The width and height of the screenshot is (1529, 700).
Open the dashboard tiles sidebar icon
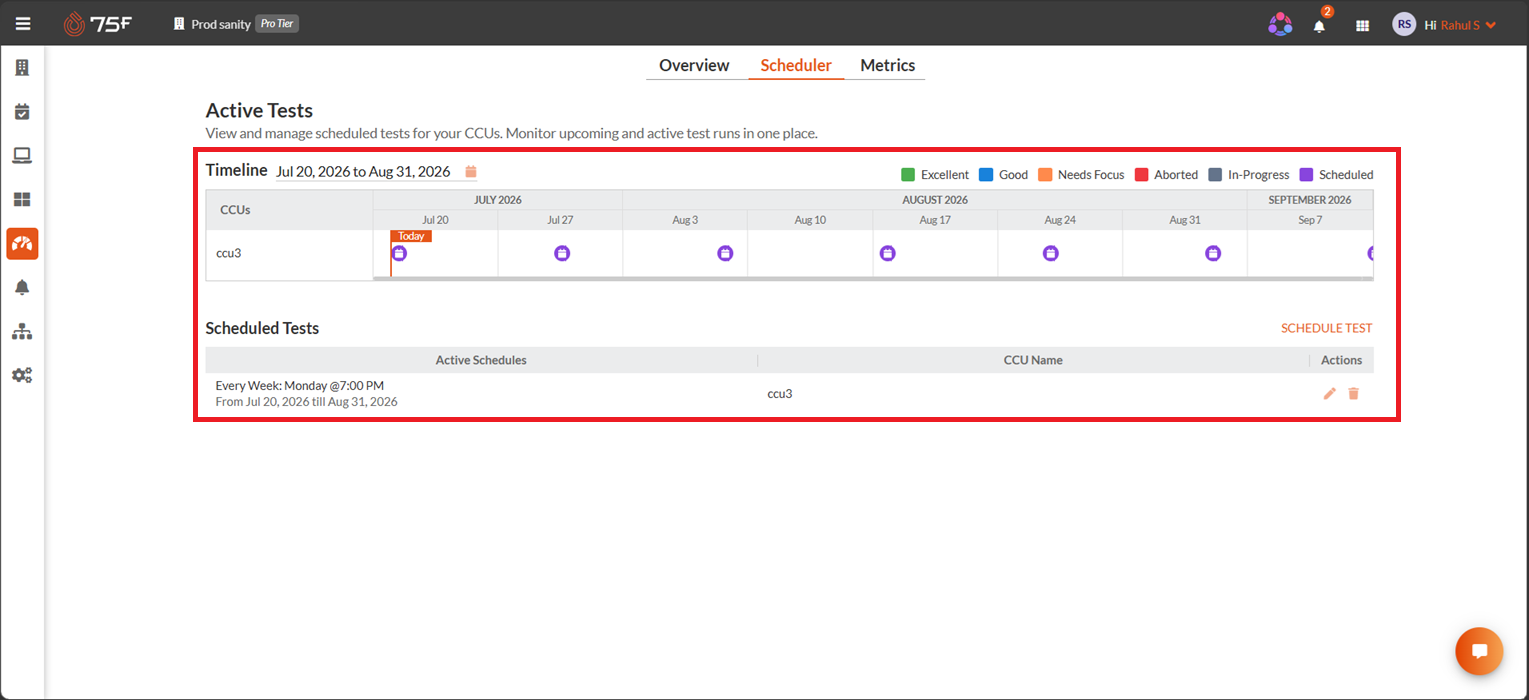[x=22, y=199]
